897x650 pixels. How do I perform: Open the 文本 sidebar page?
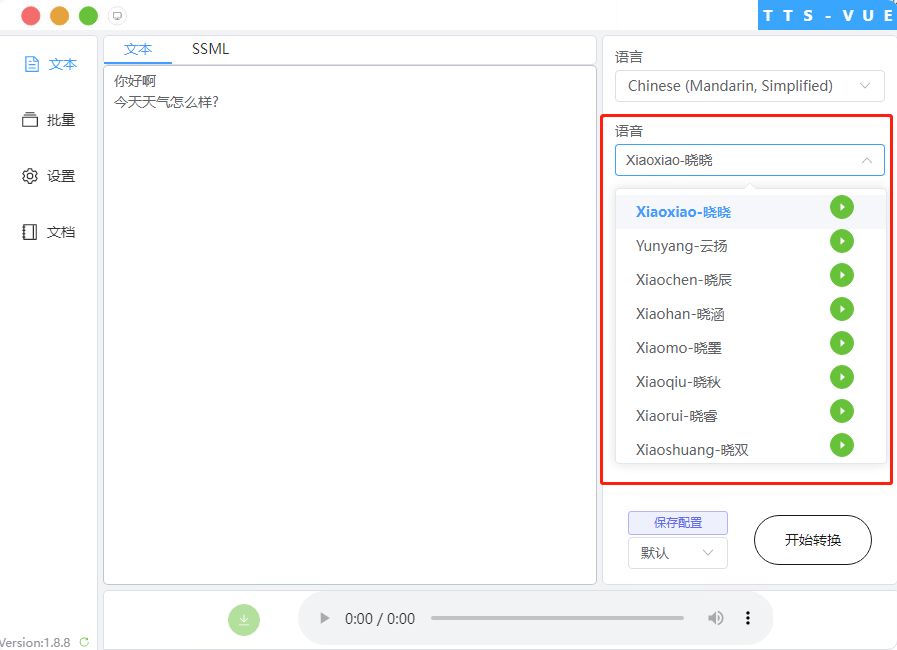coord(50,64)
